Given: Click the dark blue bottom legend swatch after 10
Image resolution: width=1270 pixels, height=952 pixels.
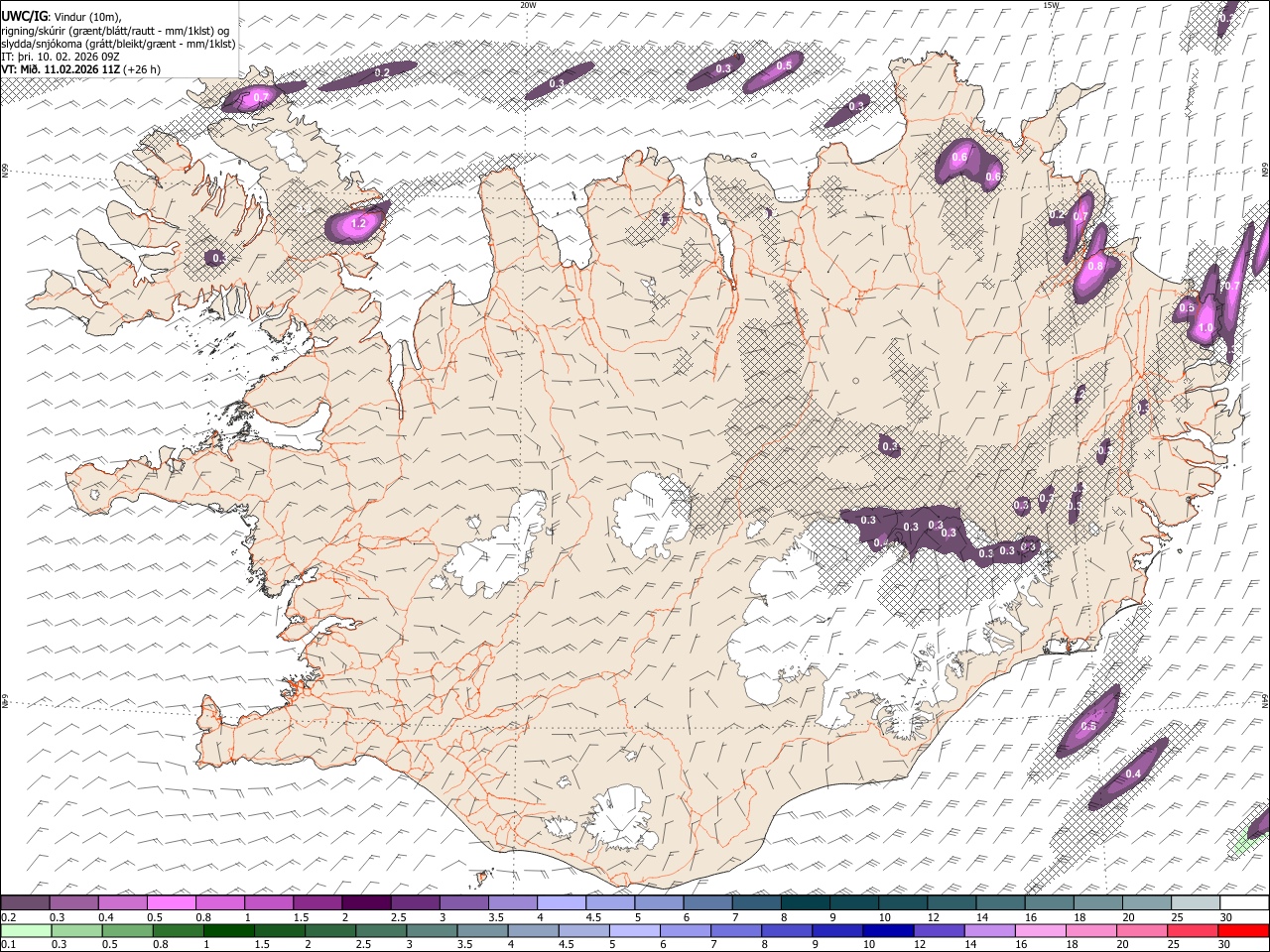Looking at the screenshot, I should point(887,930).
